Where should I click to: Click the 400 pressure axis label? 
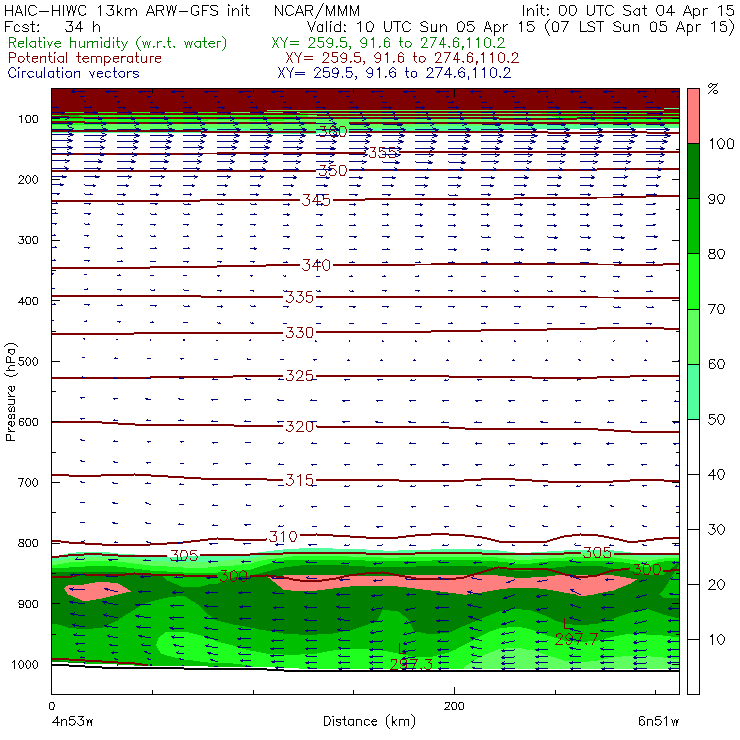pos(28,301)
